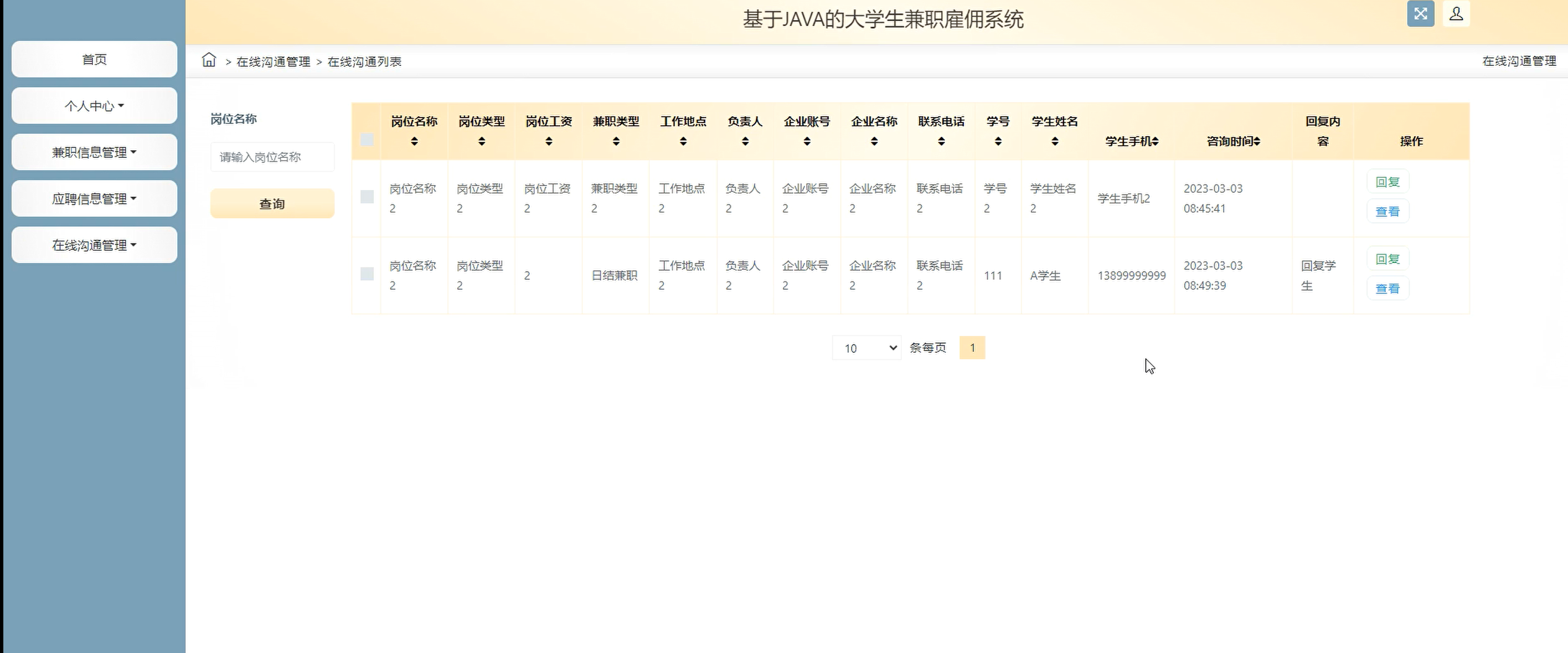Image resolution: width=1568 pixels, height=653 pixels.
Task: Sort by 岗位名称 column arrows
Action: tap(414, 141)
